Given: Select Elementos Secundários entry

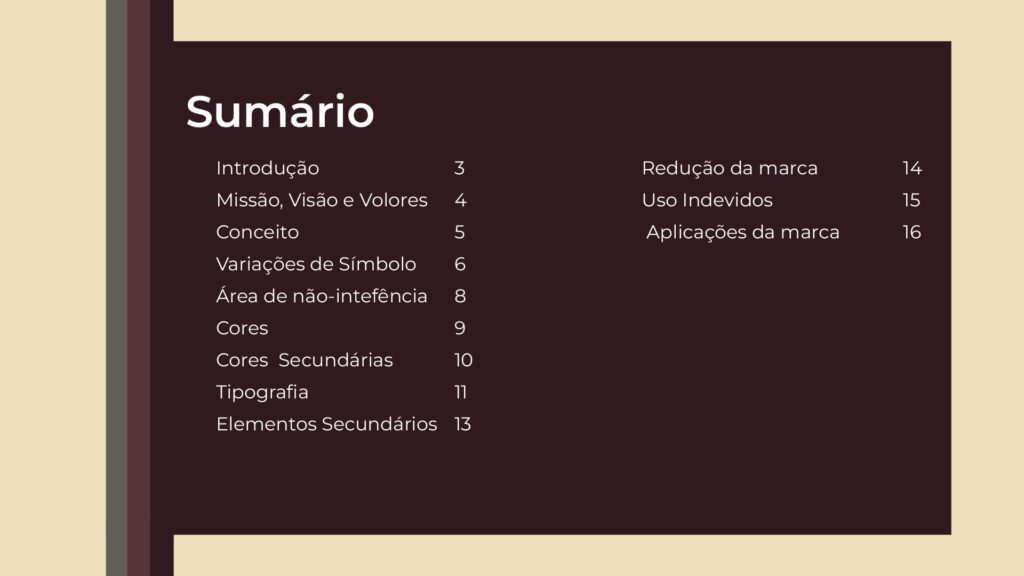Looking at the screenshot, I should [x=327, y=424].
